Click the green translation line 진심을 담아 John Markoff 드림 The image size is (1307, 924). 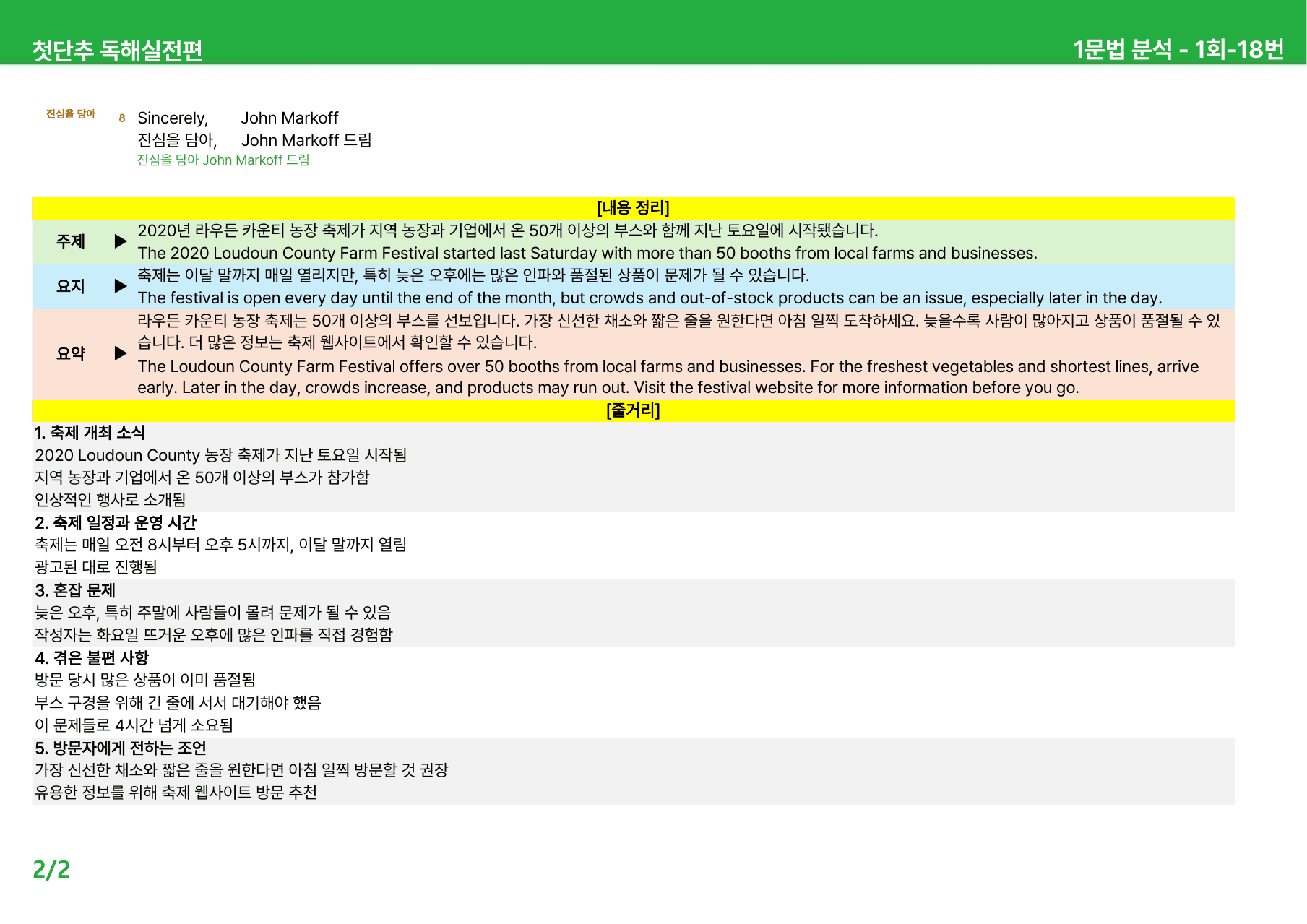223,160
